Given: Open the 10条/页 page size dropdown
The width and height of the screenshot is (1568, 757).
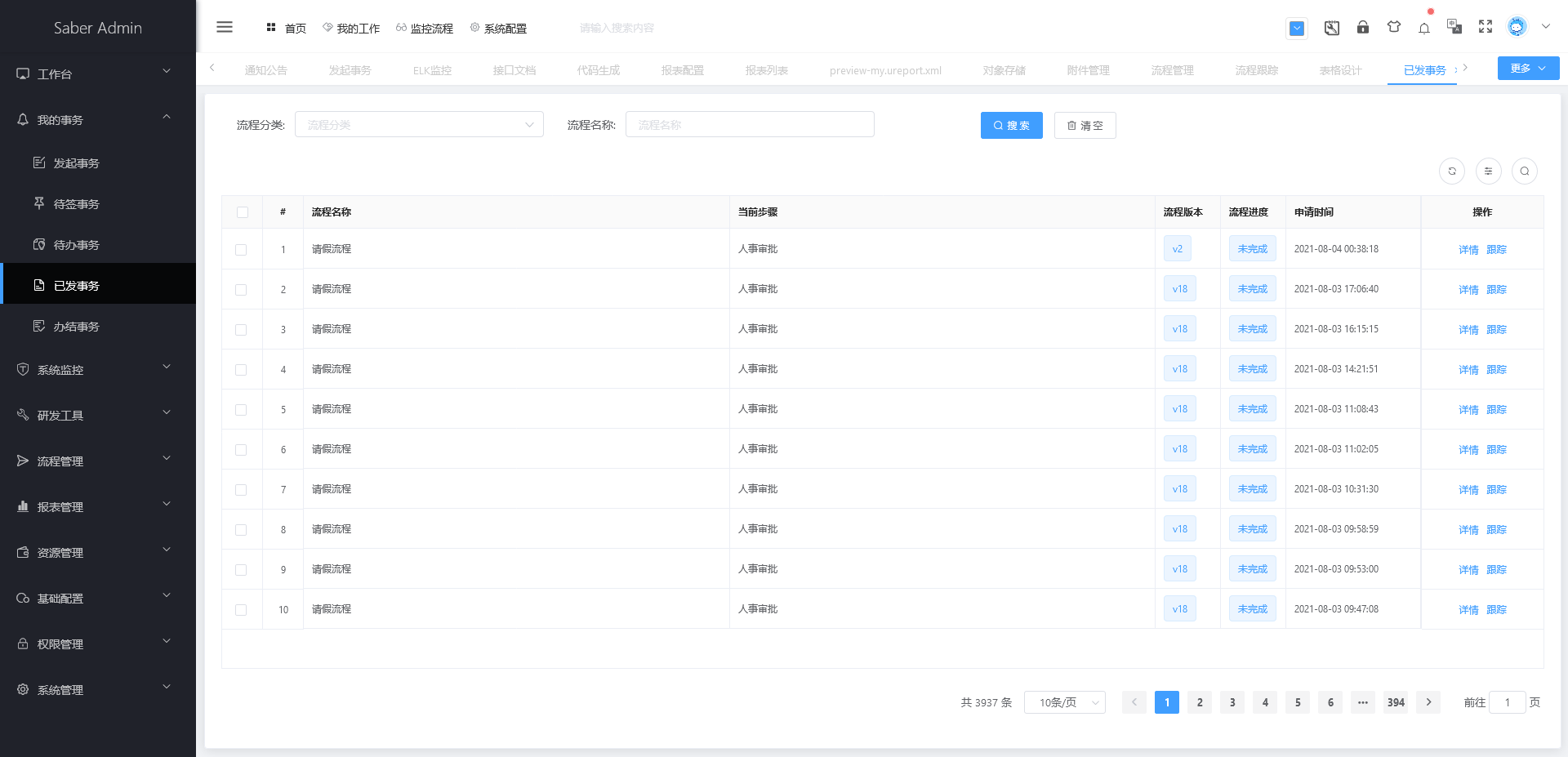Looking at the screenshot, I should click(1064, 702).
